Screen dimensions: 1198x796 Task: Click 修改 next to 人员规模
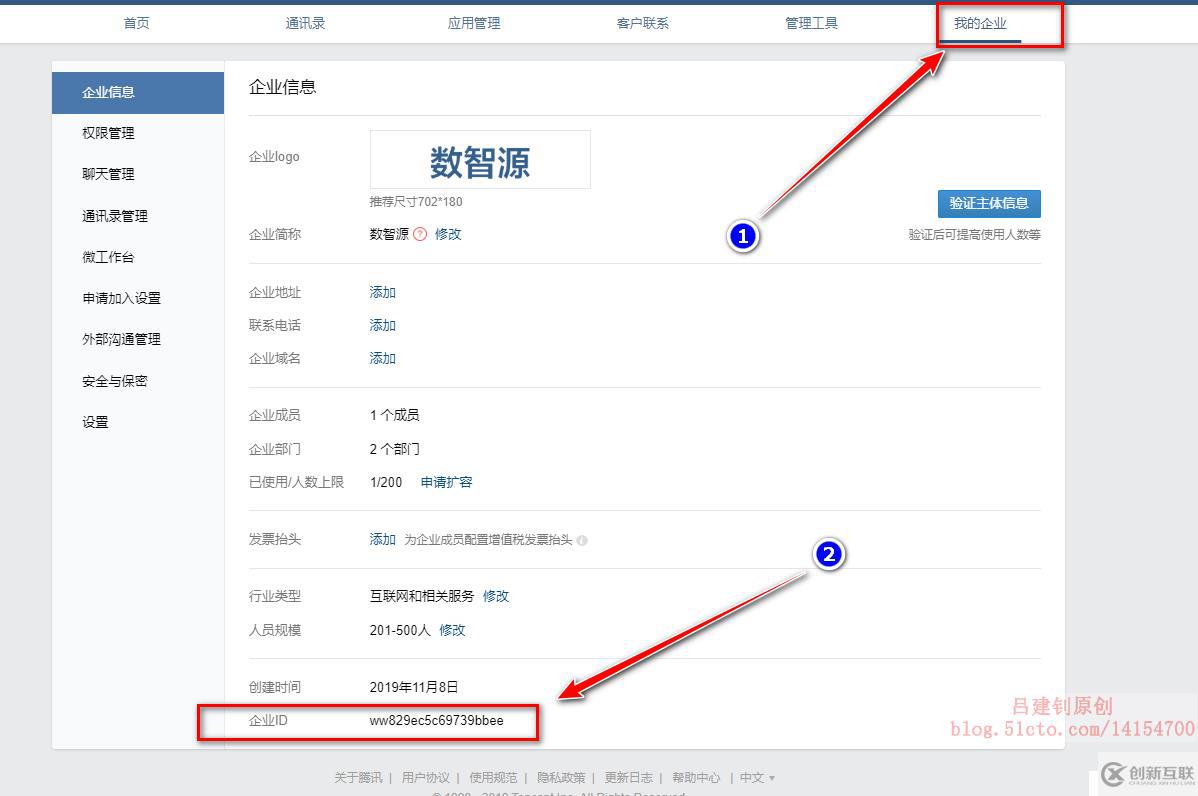point(452,630)
